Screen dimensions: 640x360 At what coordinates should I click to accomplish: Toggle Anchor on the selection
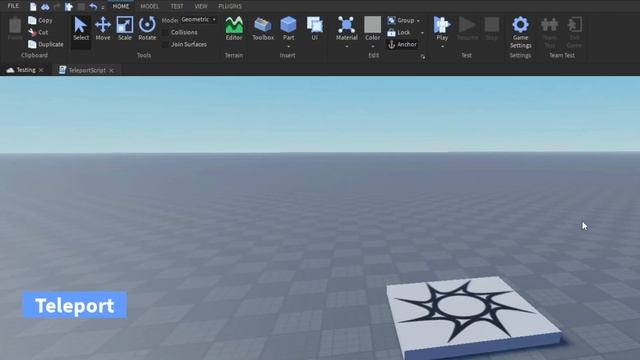pyautogui.click(x=402, y=44)
